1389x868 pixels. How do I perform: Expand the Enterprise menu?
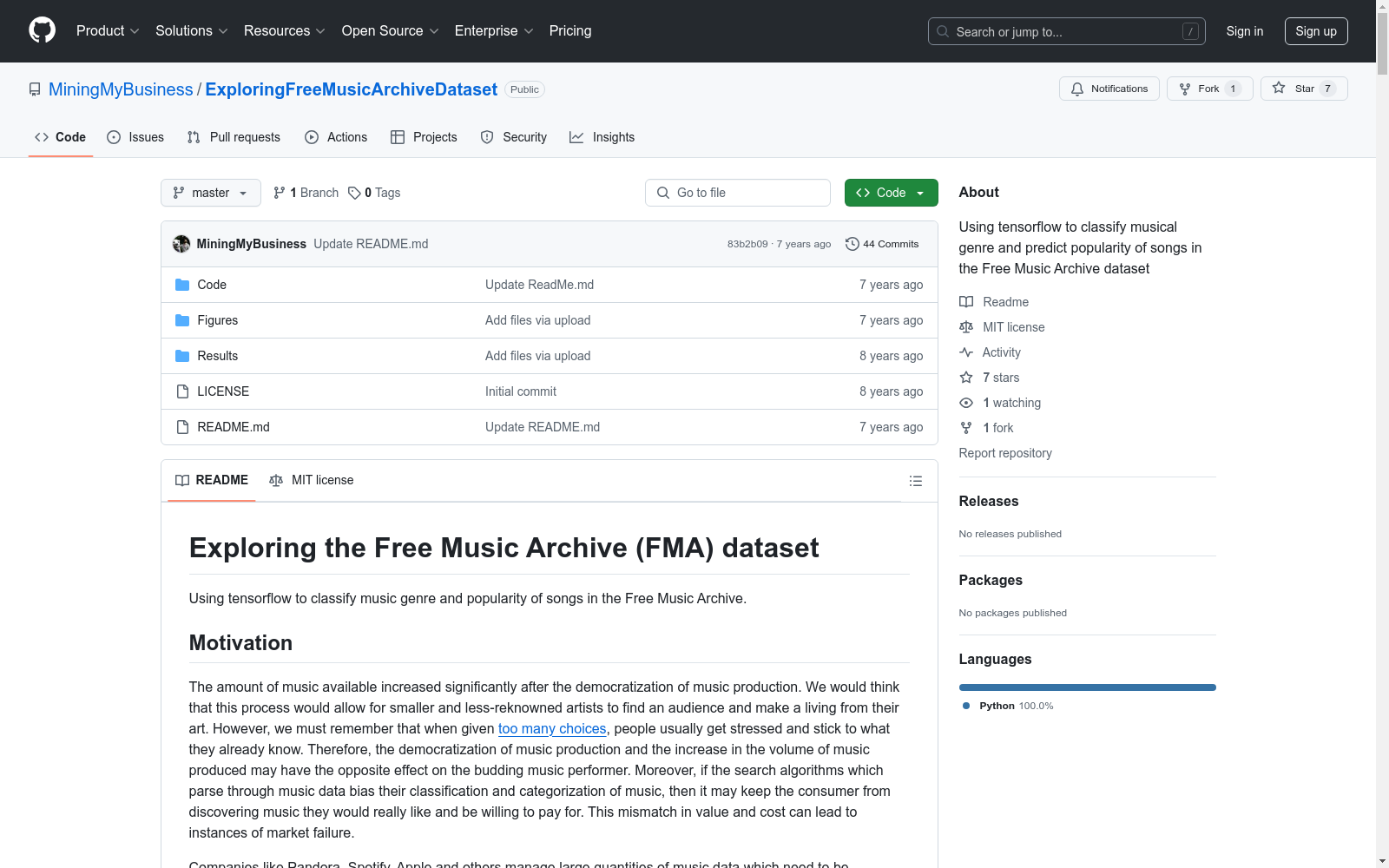click(494, 31)
